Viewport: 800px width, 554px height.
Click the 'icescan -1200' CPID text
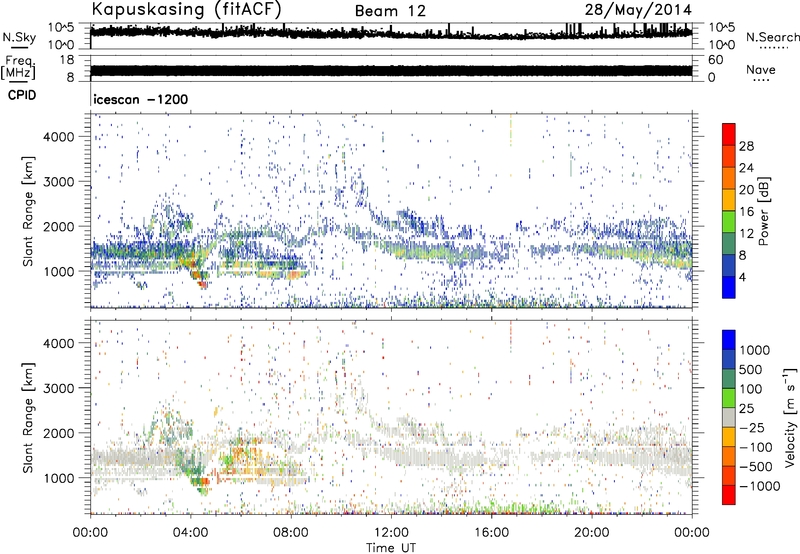click(x=140, y=99)
